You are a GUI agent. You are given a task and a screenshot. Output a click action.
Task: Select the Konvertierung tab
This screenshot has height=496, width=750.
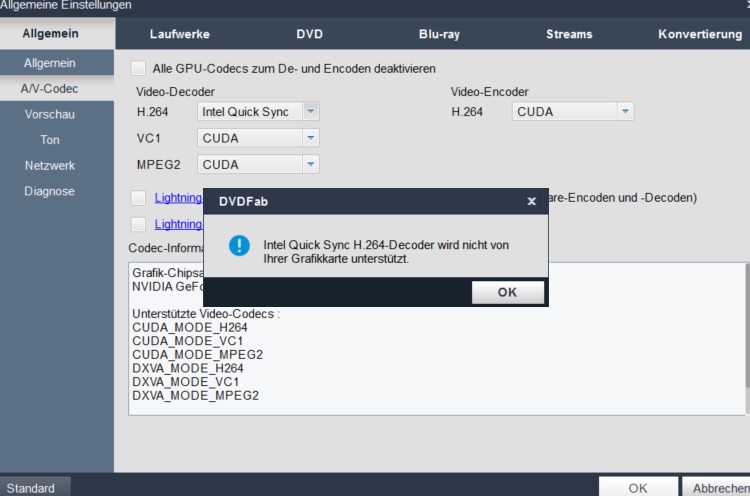tap(700, 34)
